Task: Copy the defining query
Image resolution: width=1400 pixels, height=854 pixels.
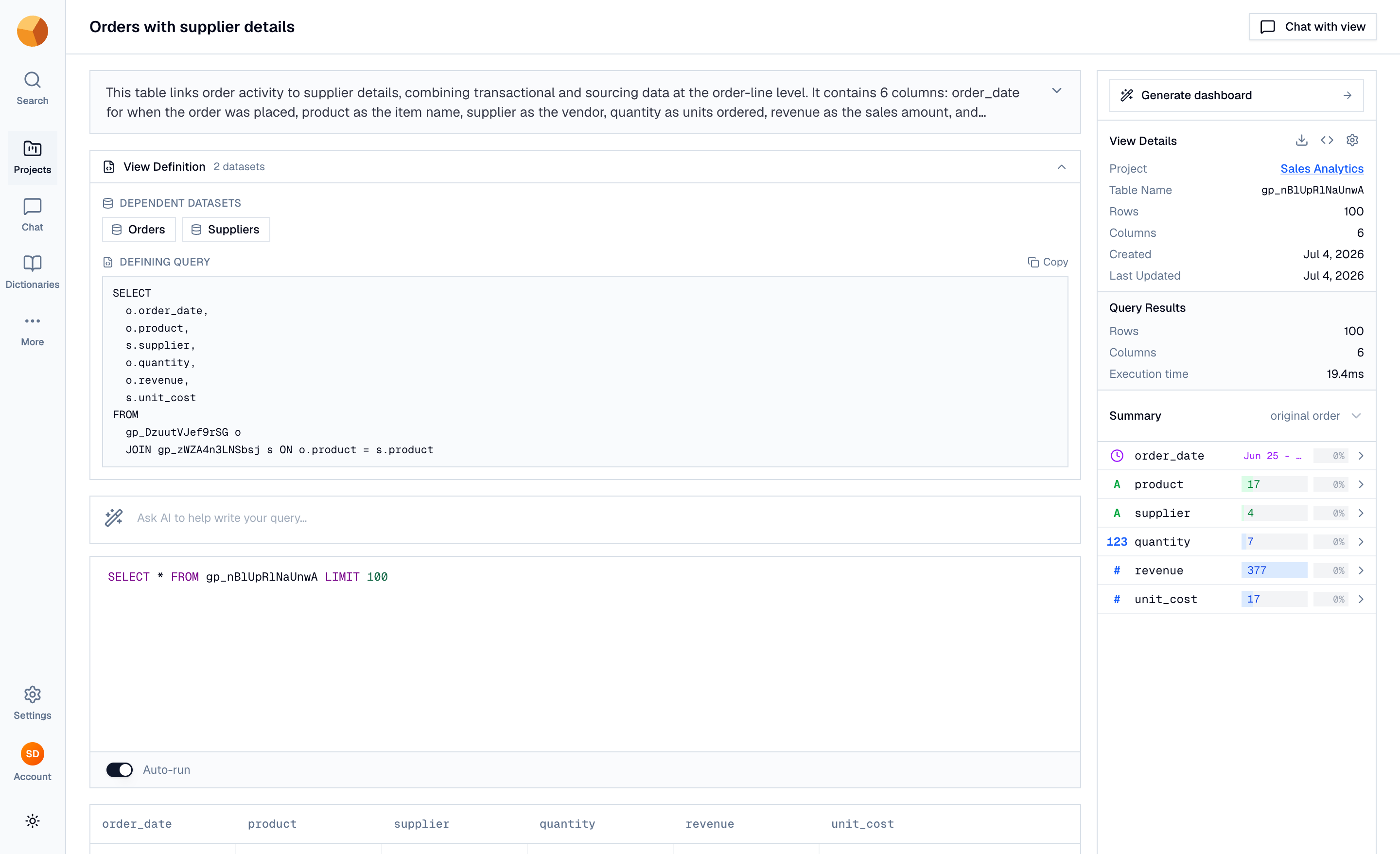Action: point(1047,262)
